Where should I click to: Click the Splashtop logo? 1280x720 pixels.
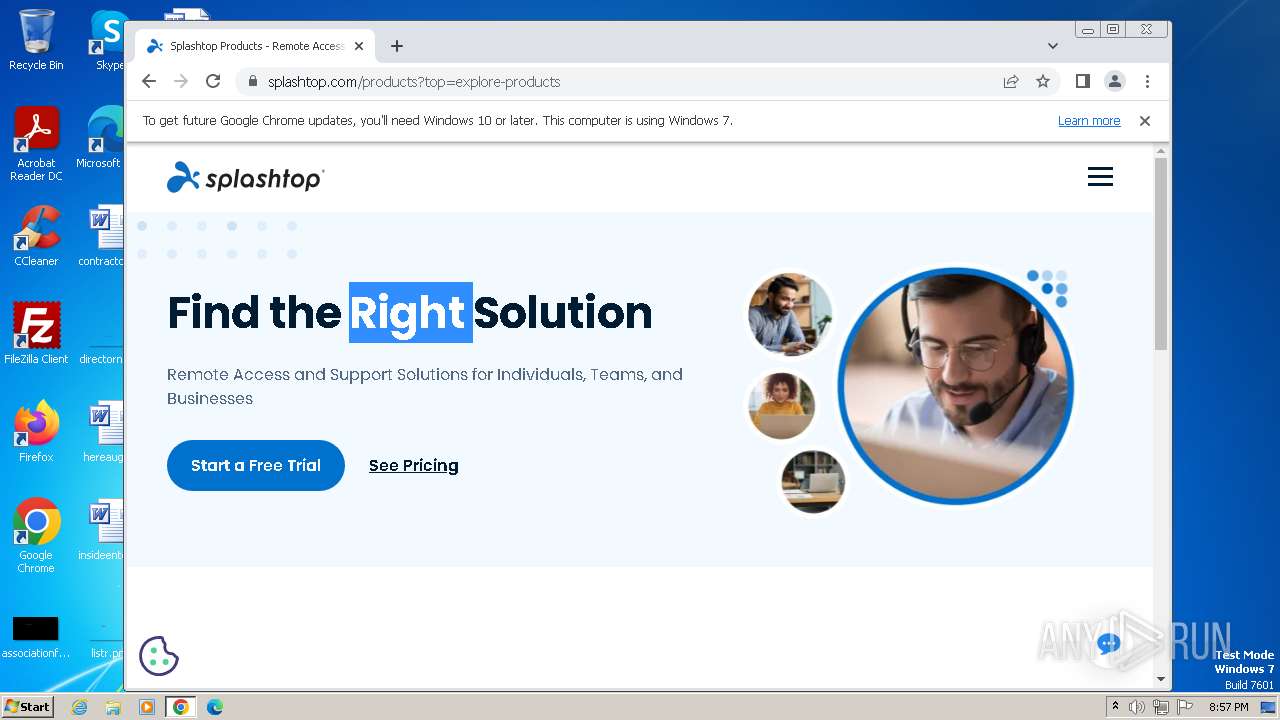point(245,177)
